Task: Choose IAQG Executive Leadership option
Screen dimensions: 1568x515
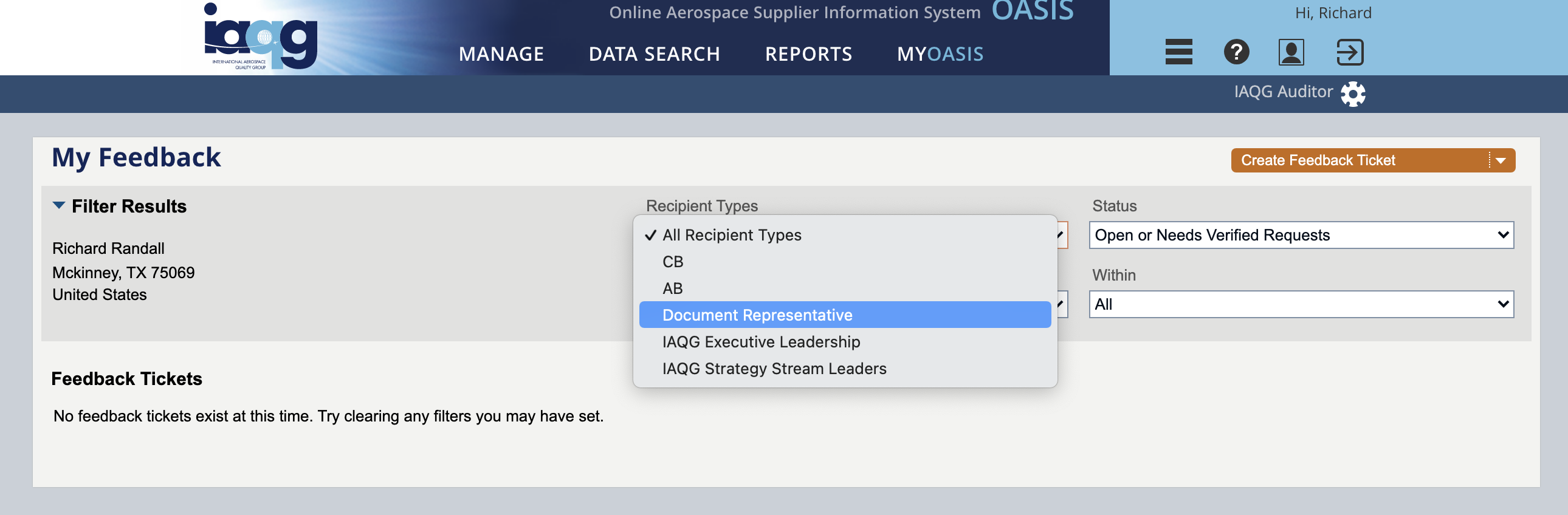Action: pyautogui.click(x=845, y=343)
